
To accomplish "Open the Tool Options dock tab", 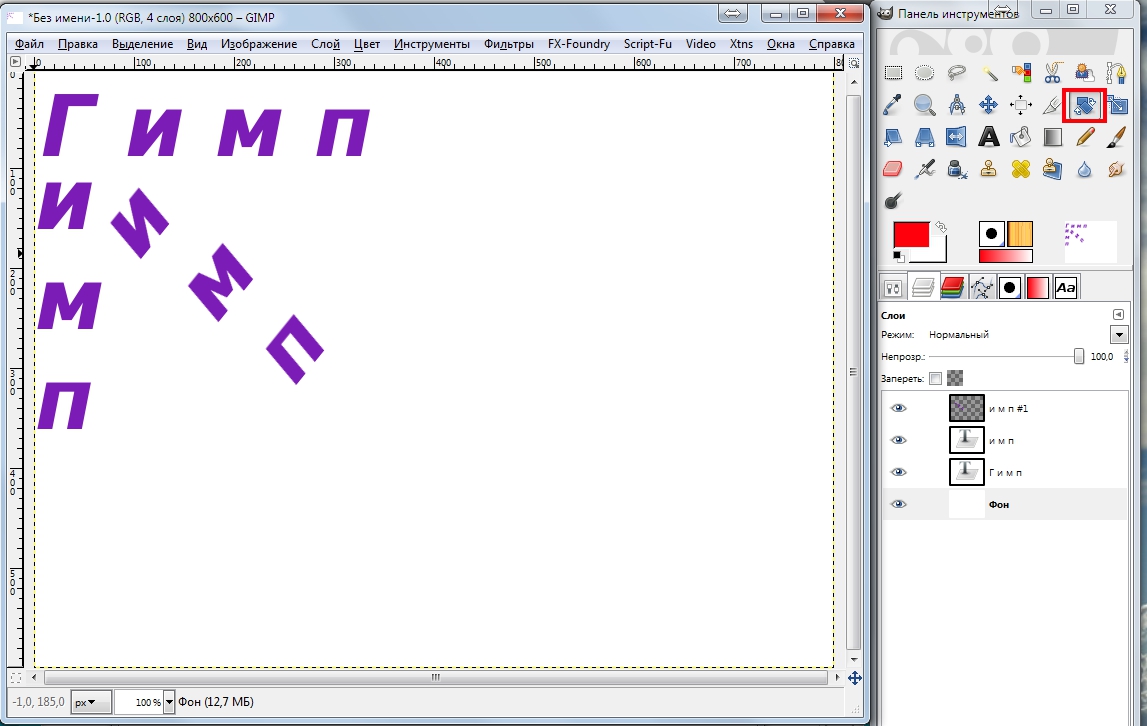I will click(x=893, y=288).
